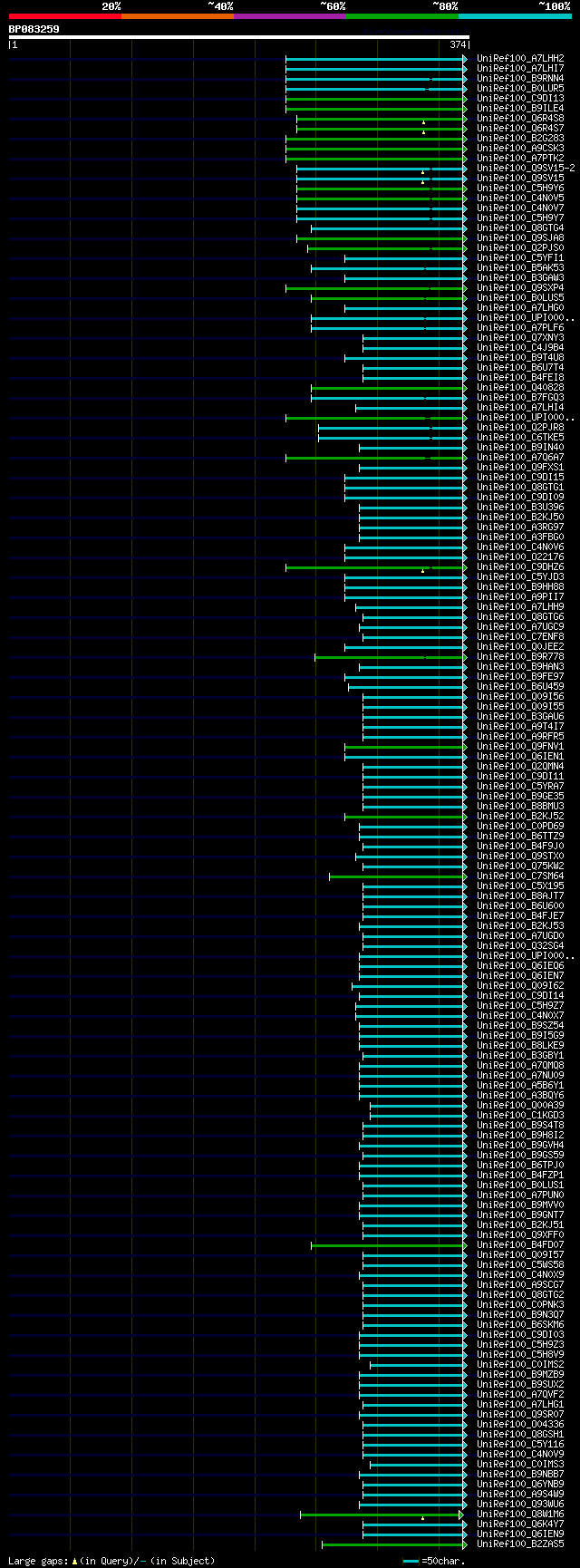Click the cyan ~100% legend segment
This screenshot has width=580, height=1568.
(x=514, y=16)
